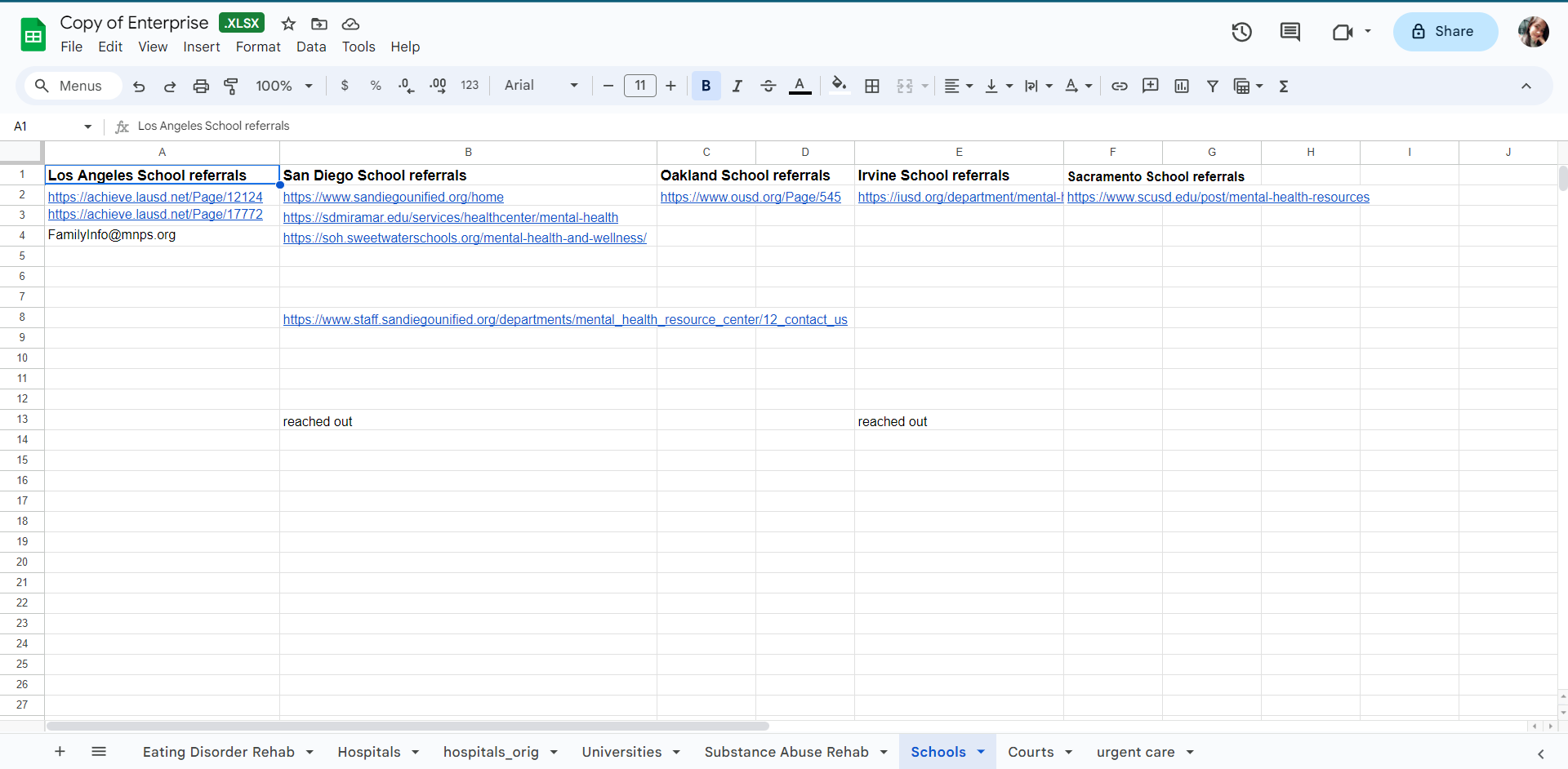Toggle strikethrough formatting

[x=768, y=86]
